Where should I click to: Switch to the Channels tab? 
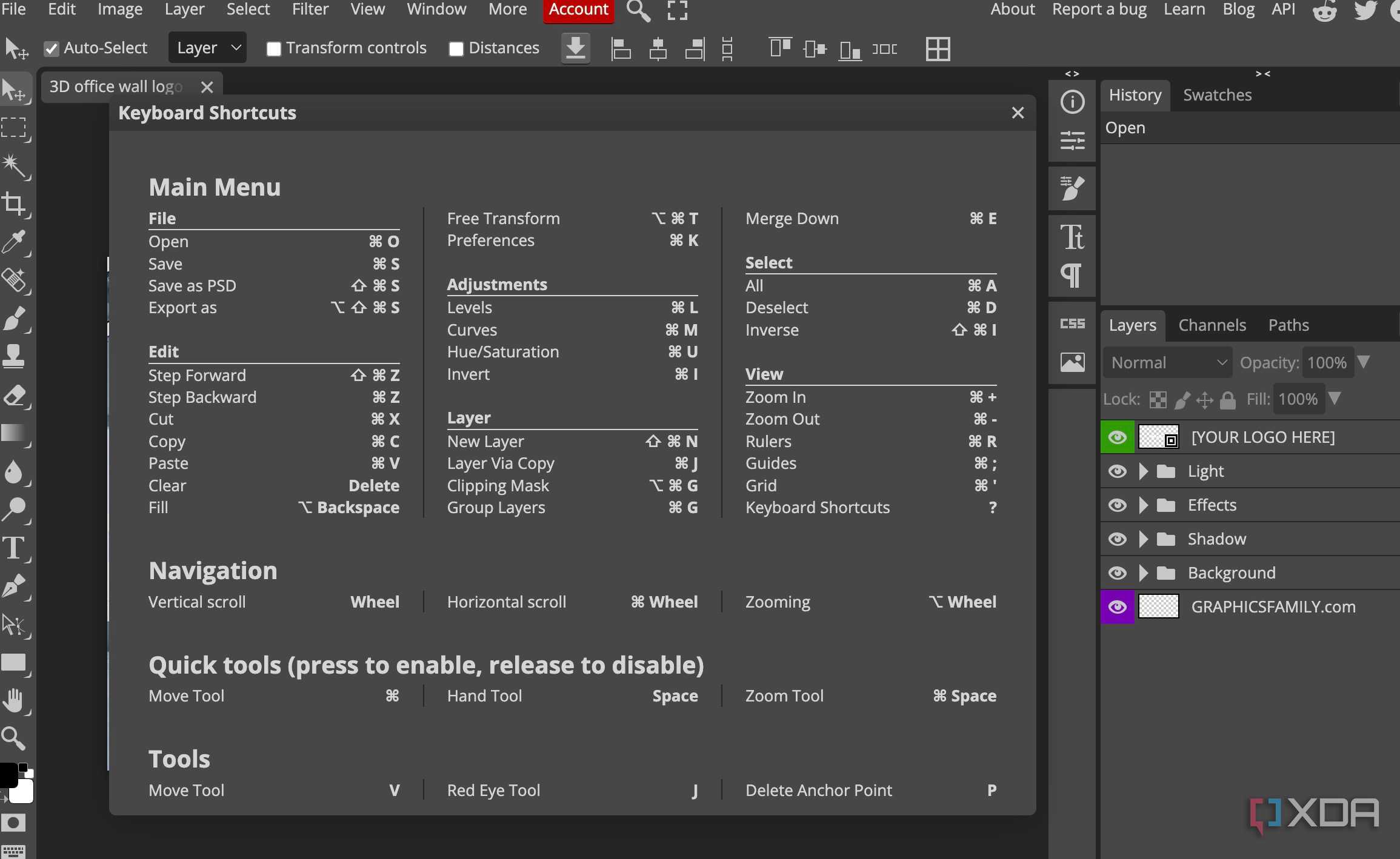(1212, 325)
